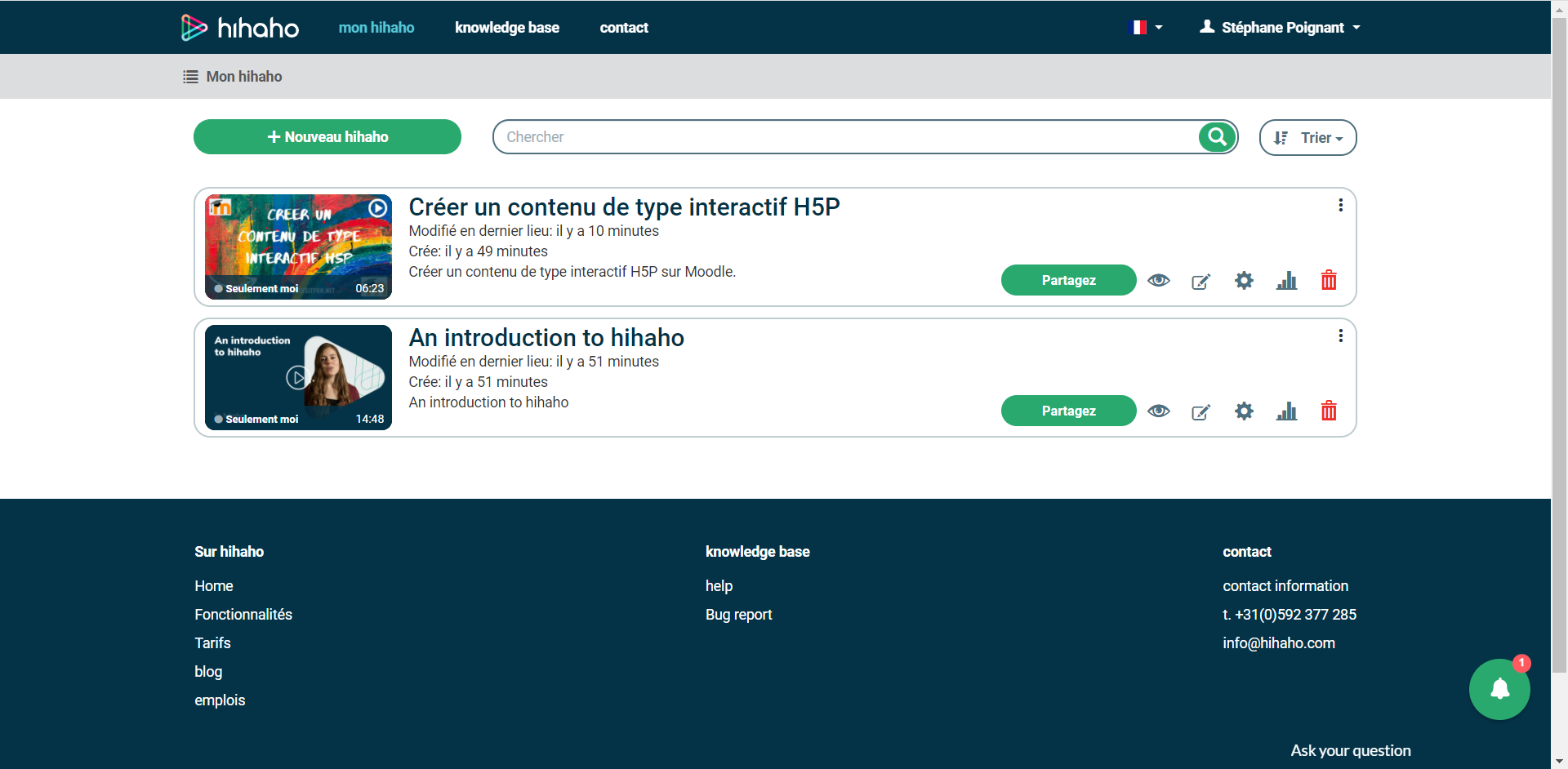
Task: Open the emplois footer link
Action: [220, 700]
